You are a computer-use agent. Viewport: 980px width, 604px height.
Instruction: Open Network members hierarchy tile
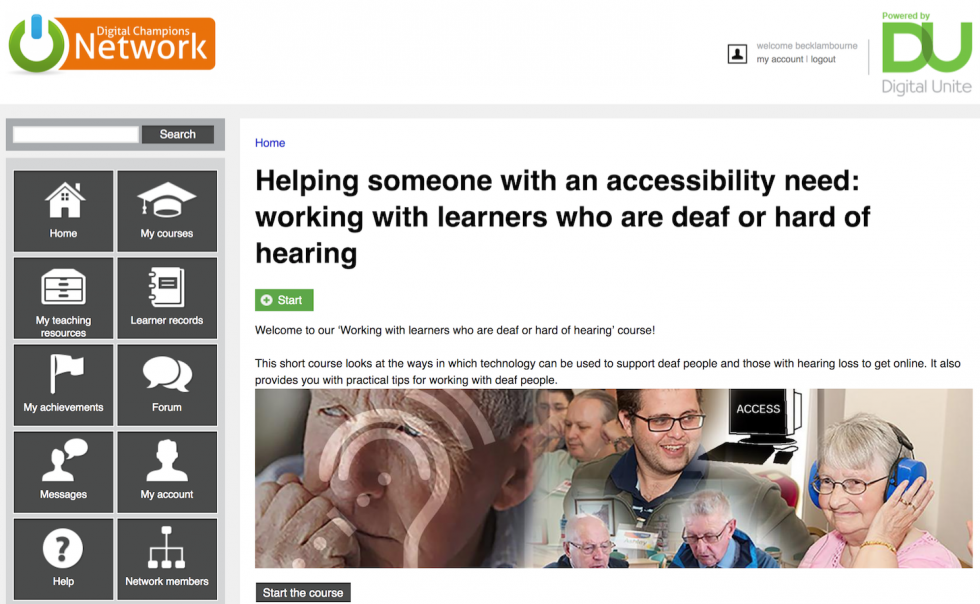point(167,558)
